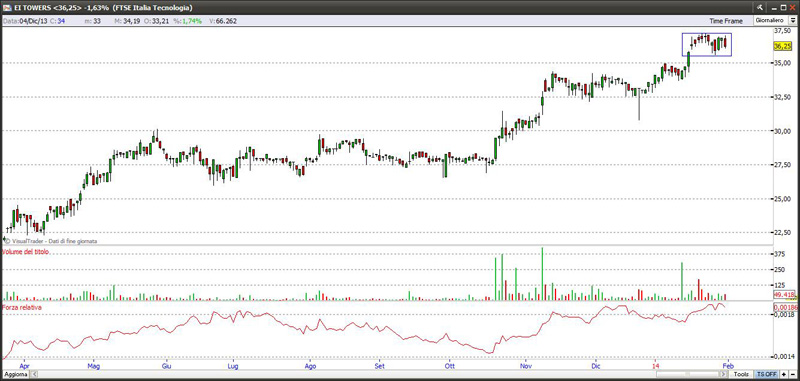Click the 'Giu' month label on the time axis
The image size is (800, 381).
(x=166, y=366)
